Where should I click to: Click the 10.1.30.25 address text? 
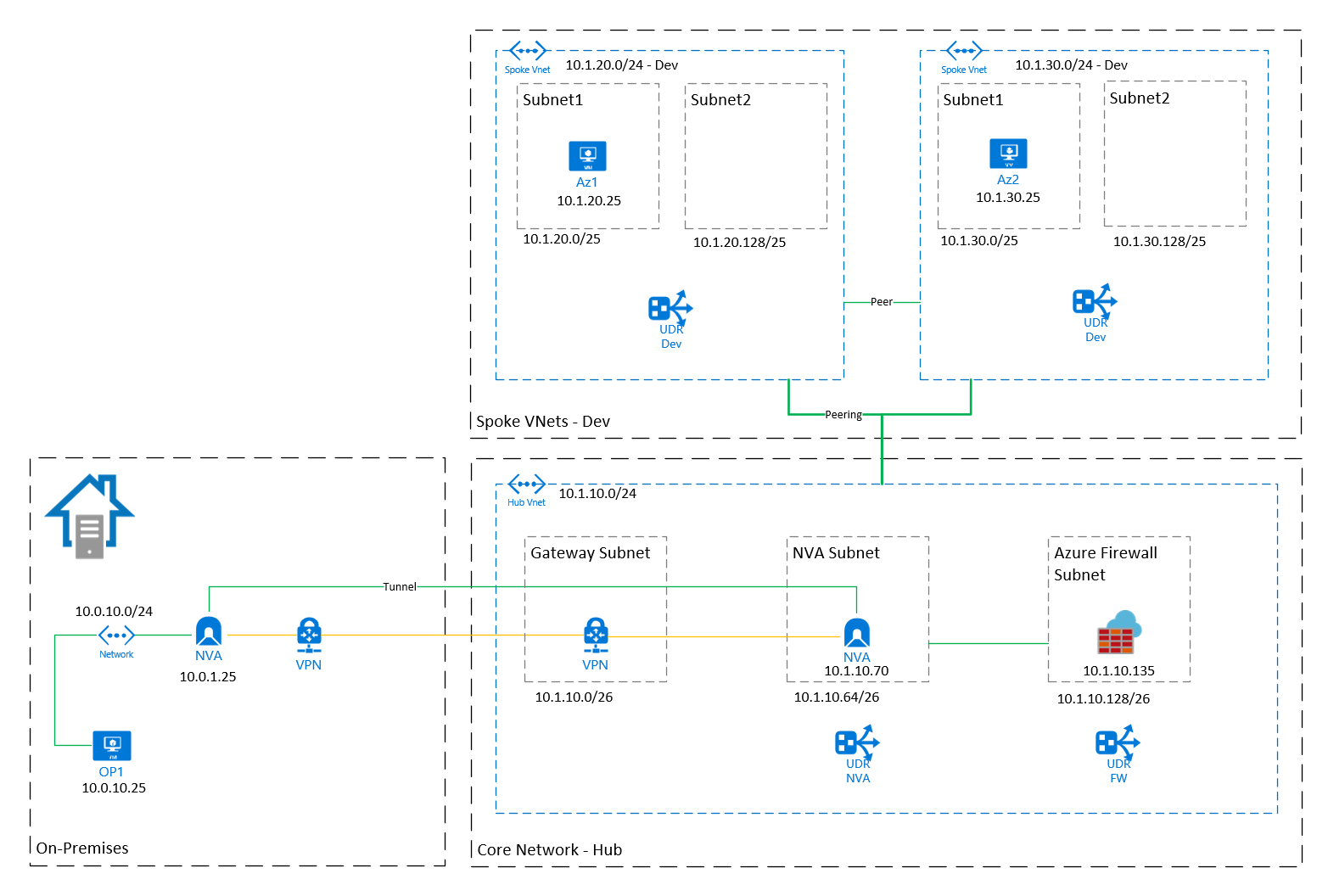coord(1008,198)
